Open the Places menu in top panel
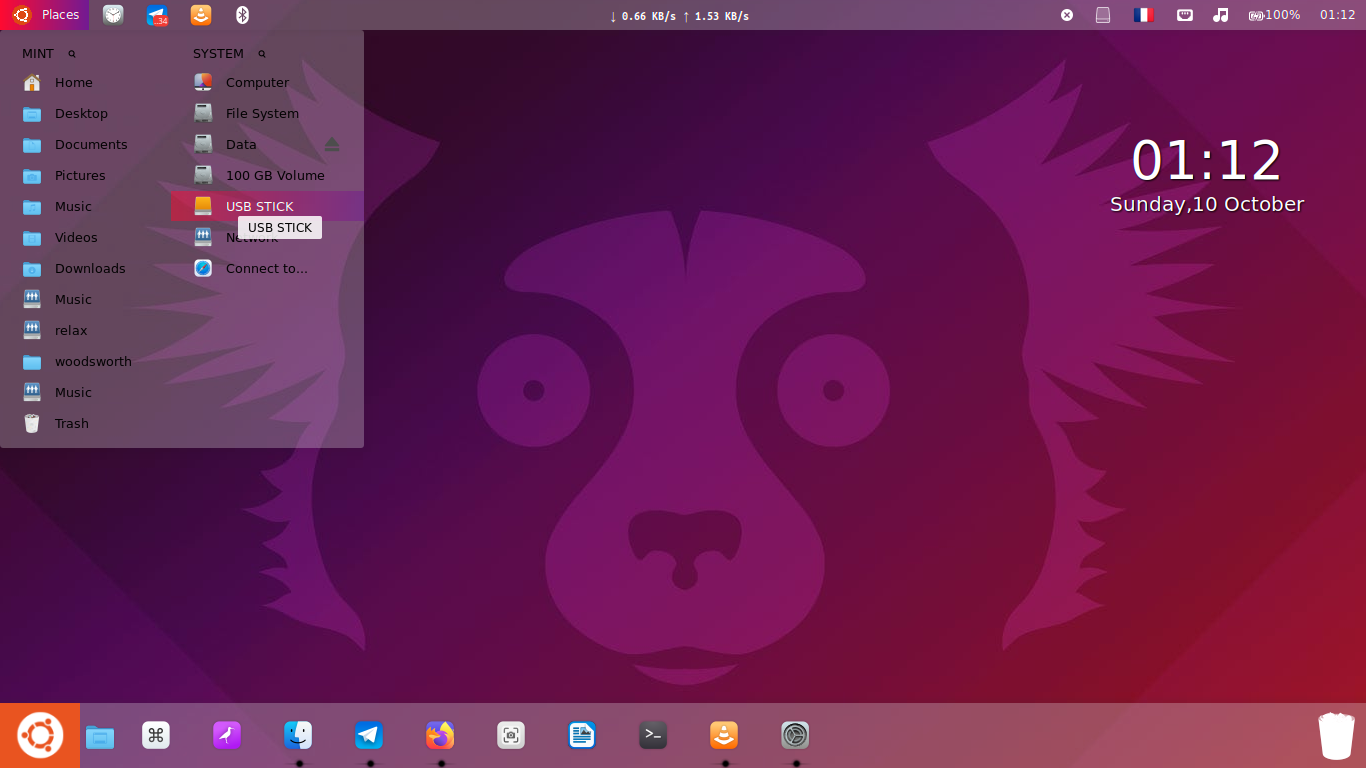Viewport: 1366px width, 768px height. click(x=45, y=15)
